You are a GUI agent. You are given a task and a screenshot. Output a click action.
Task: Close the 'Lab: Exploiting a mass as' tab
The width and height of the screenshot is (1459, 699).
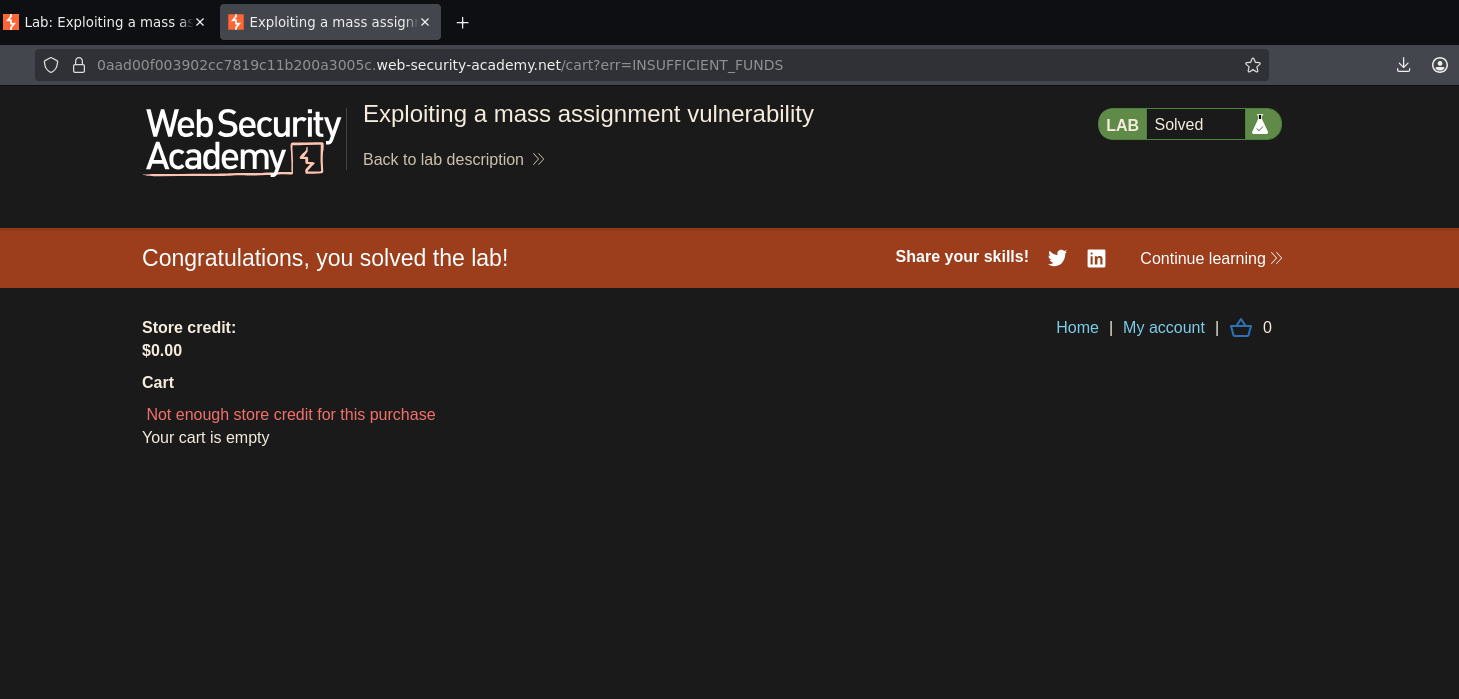(x=200, y=22)
